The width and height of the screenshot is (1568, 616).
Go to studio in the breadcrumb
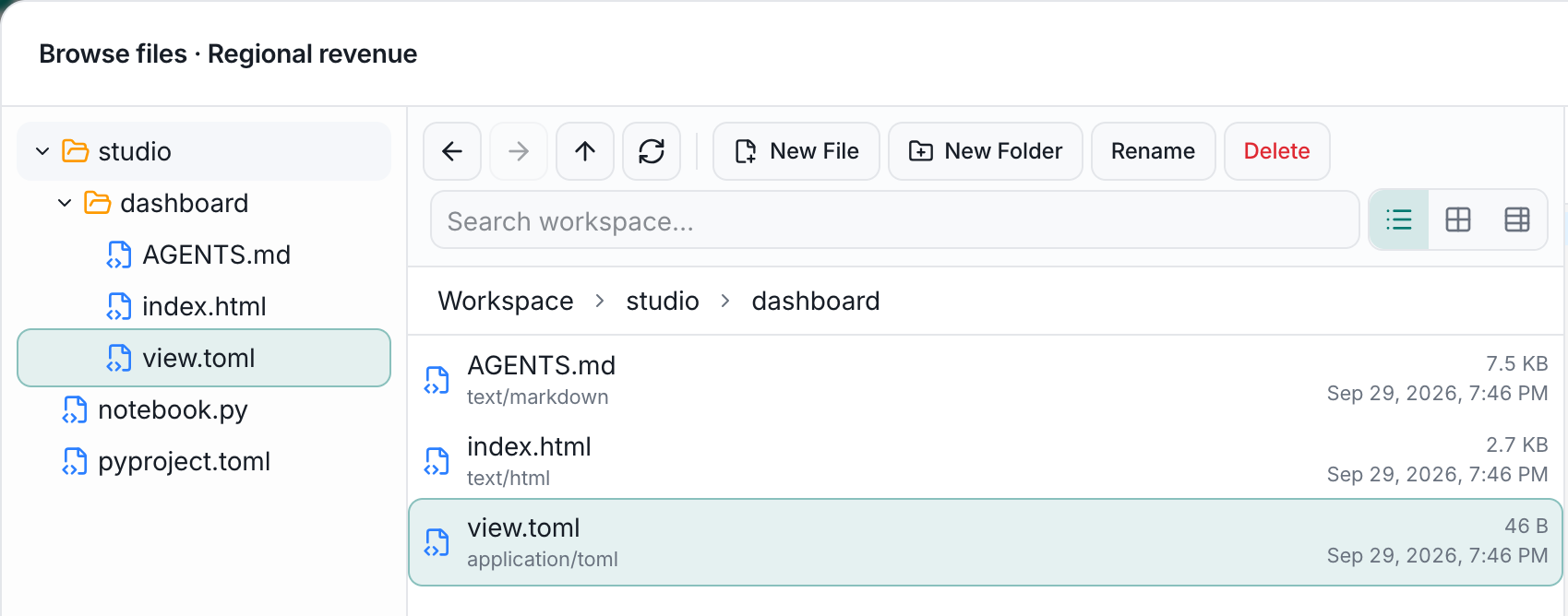point(663,302)
